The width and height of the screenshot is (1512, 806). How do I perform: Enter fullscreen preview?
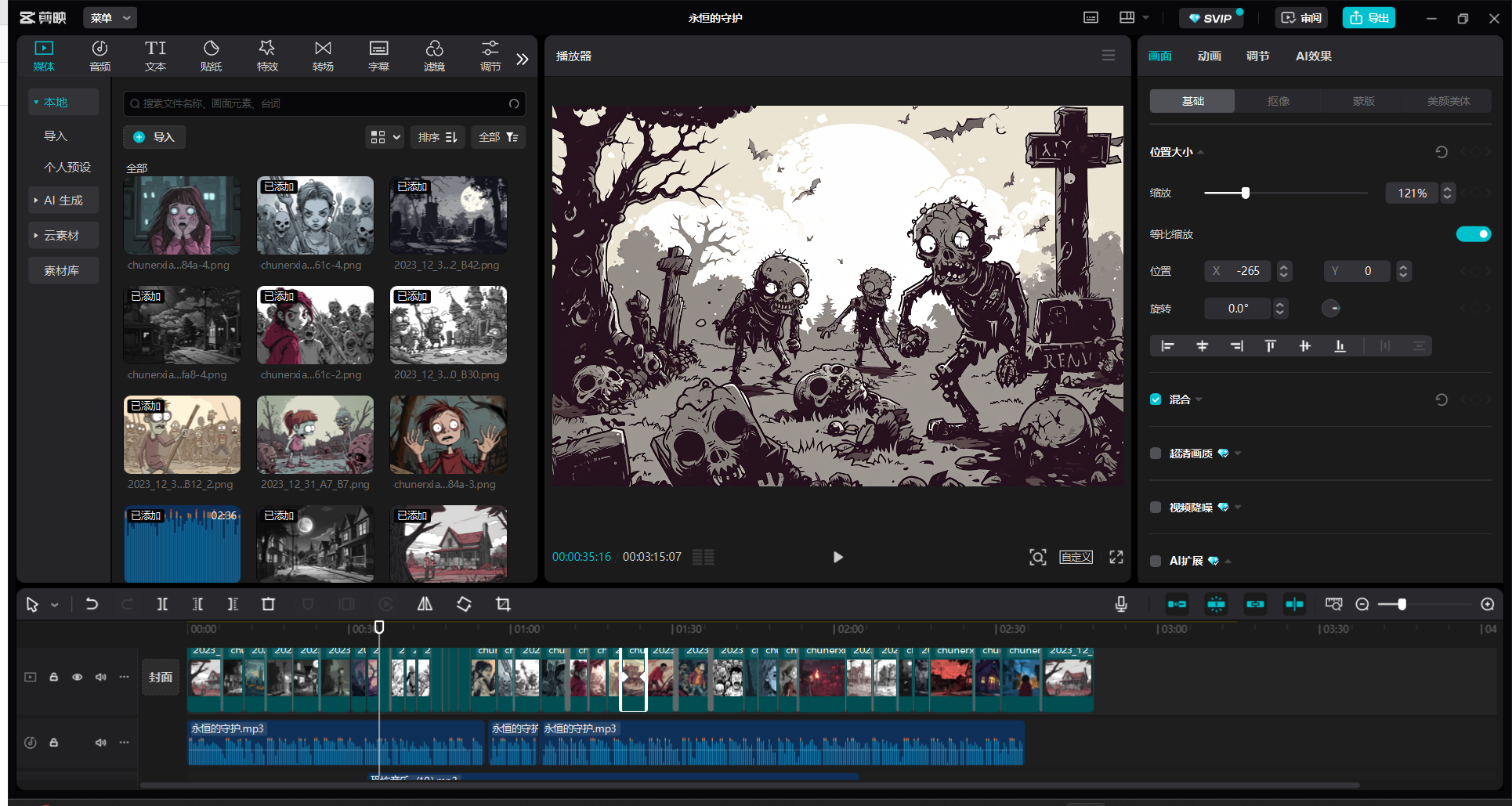click(x=1116, y=557)
